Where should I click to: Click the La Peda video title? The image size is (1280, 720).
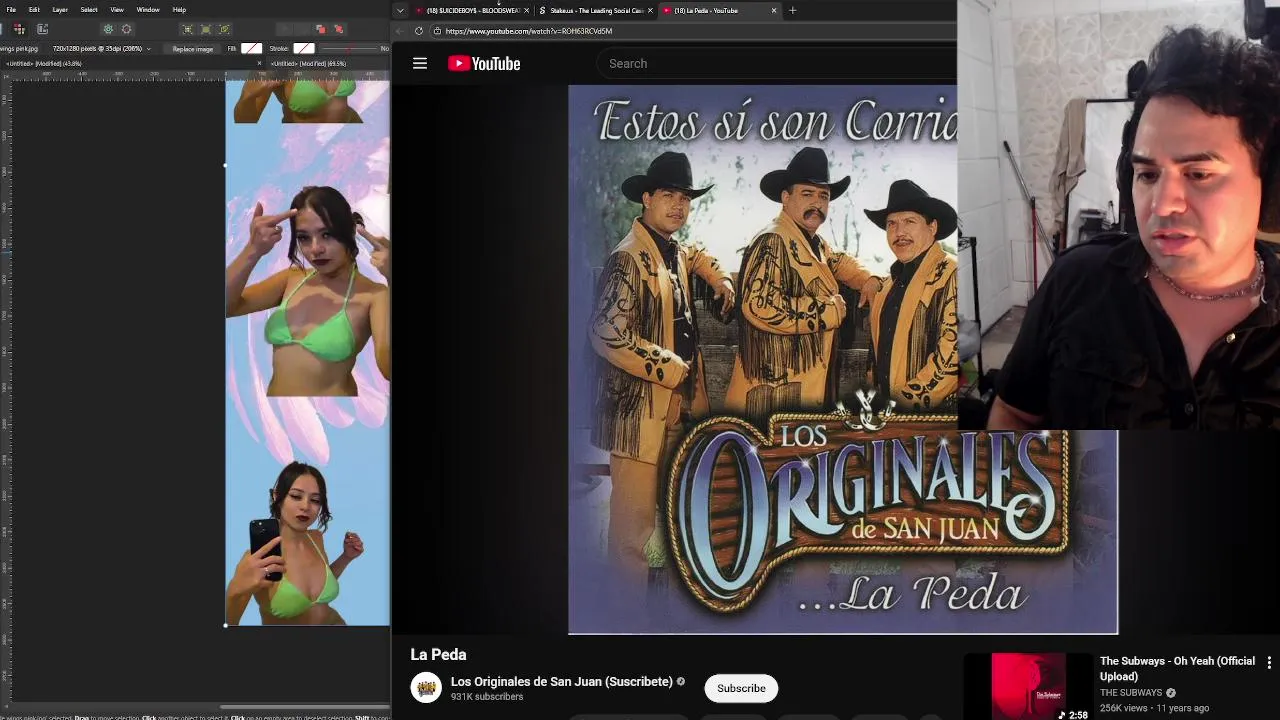(438, 655)
